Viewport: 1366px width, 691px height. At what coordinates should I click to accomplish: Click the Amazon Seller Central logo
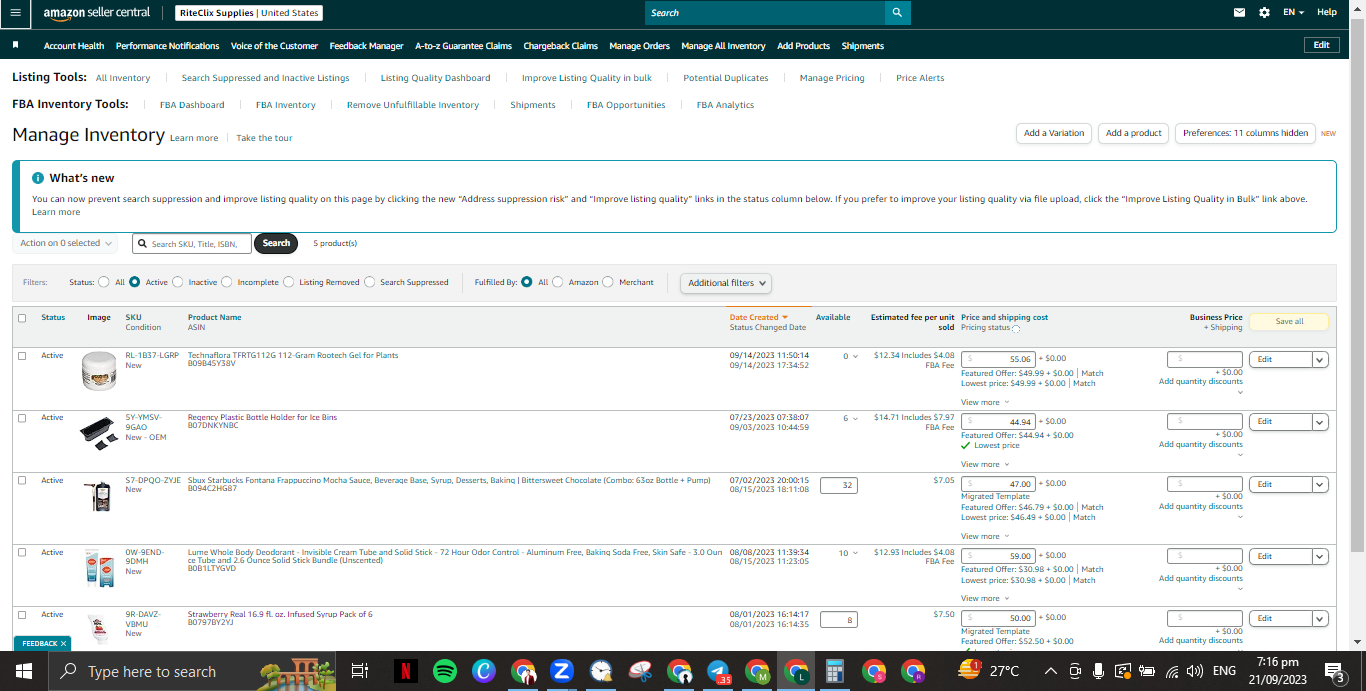click(x=97, y=13)
